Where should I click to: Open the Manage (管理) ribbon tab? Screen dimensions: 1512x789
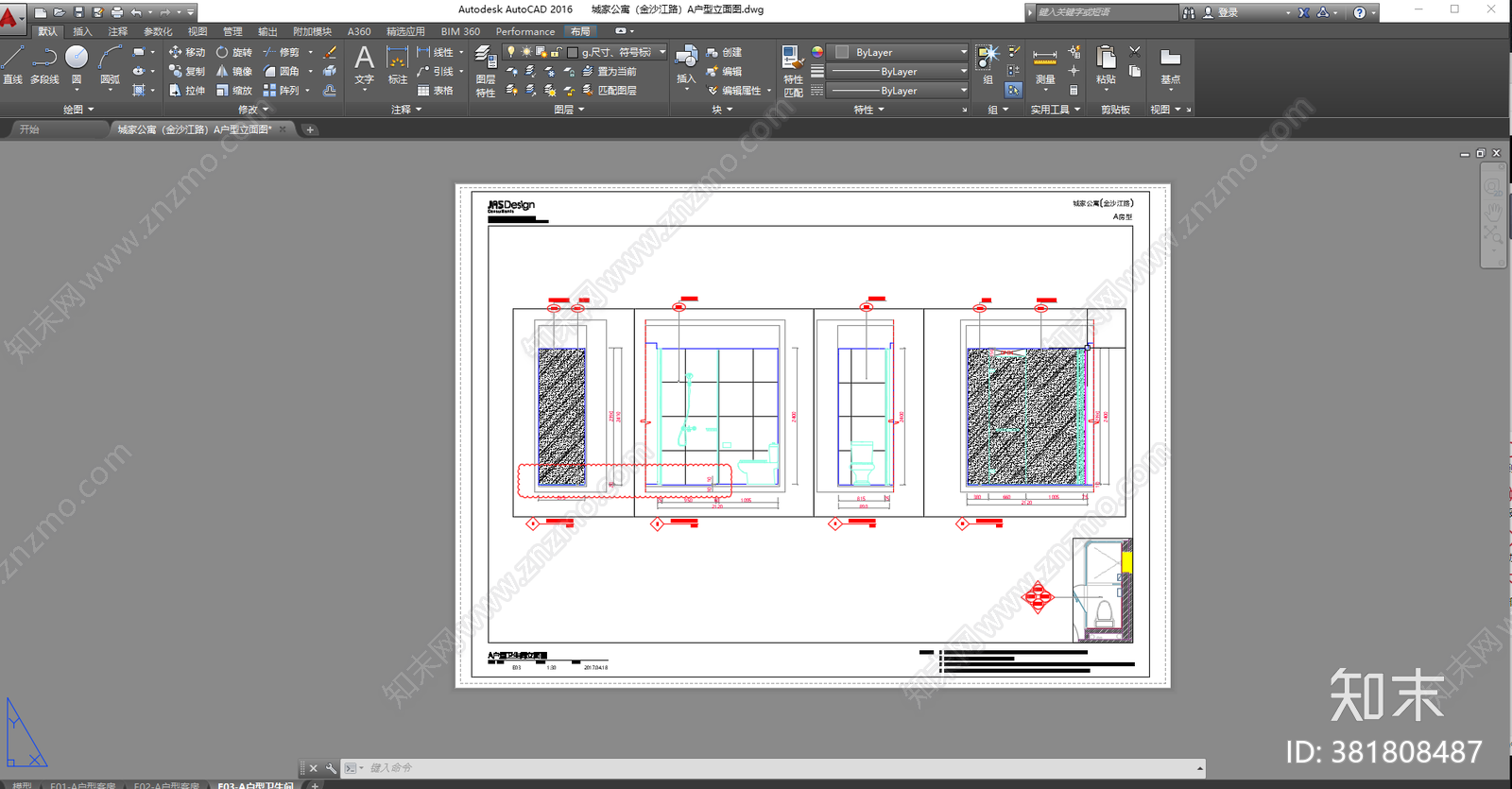coord(232,31)
